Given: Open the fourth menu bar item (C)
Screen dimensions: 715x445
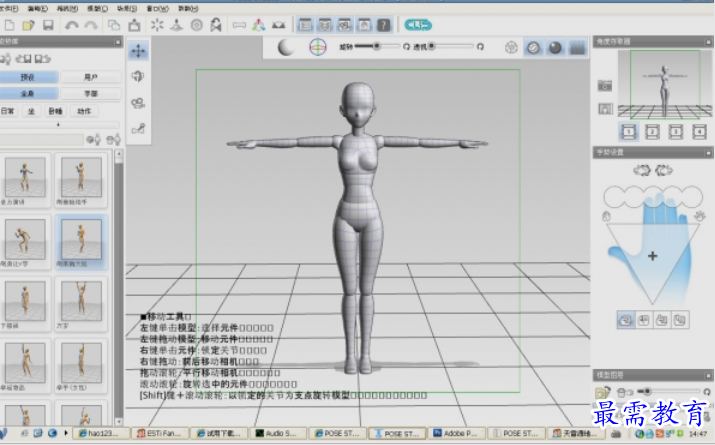Looking at the screenshot, I should [97, 9].
